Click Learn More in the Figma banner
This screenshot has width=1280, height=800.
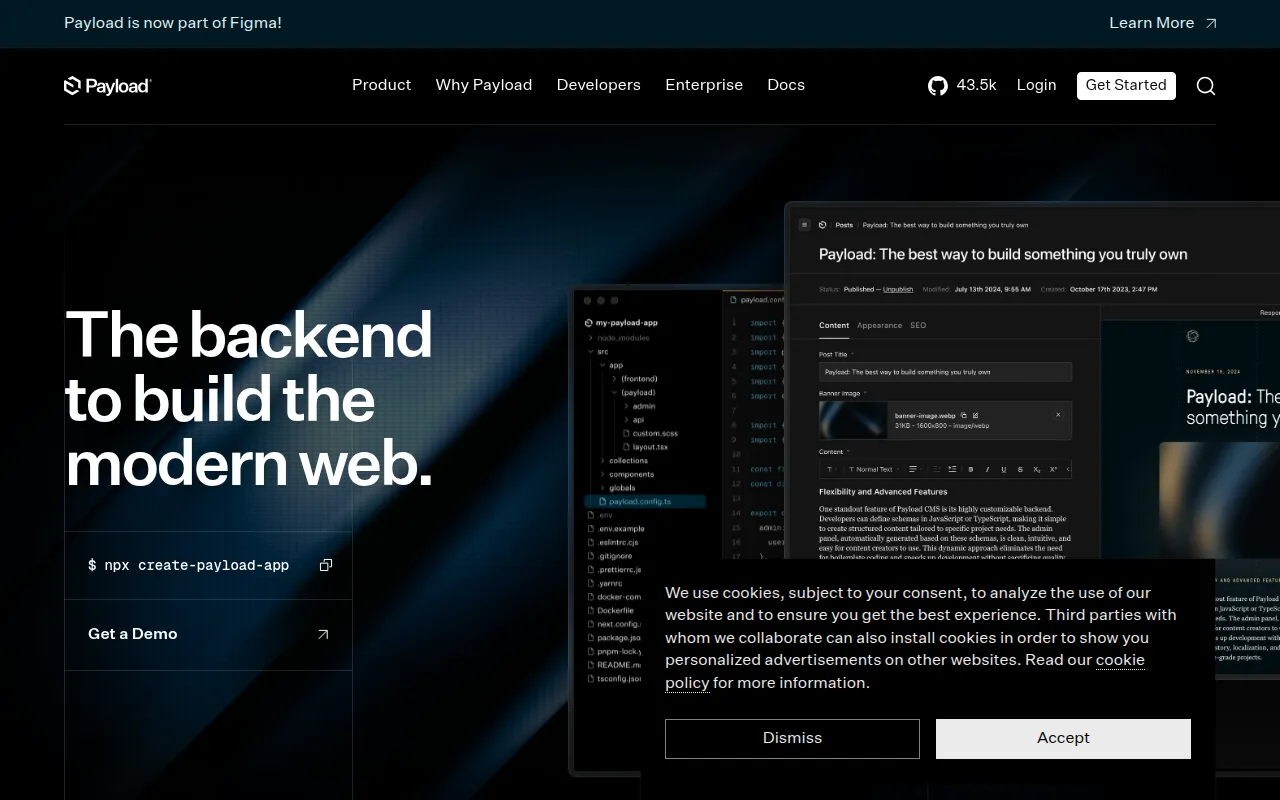click(1163, 23)
